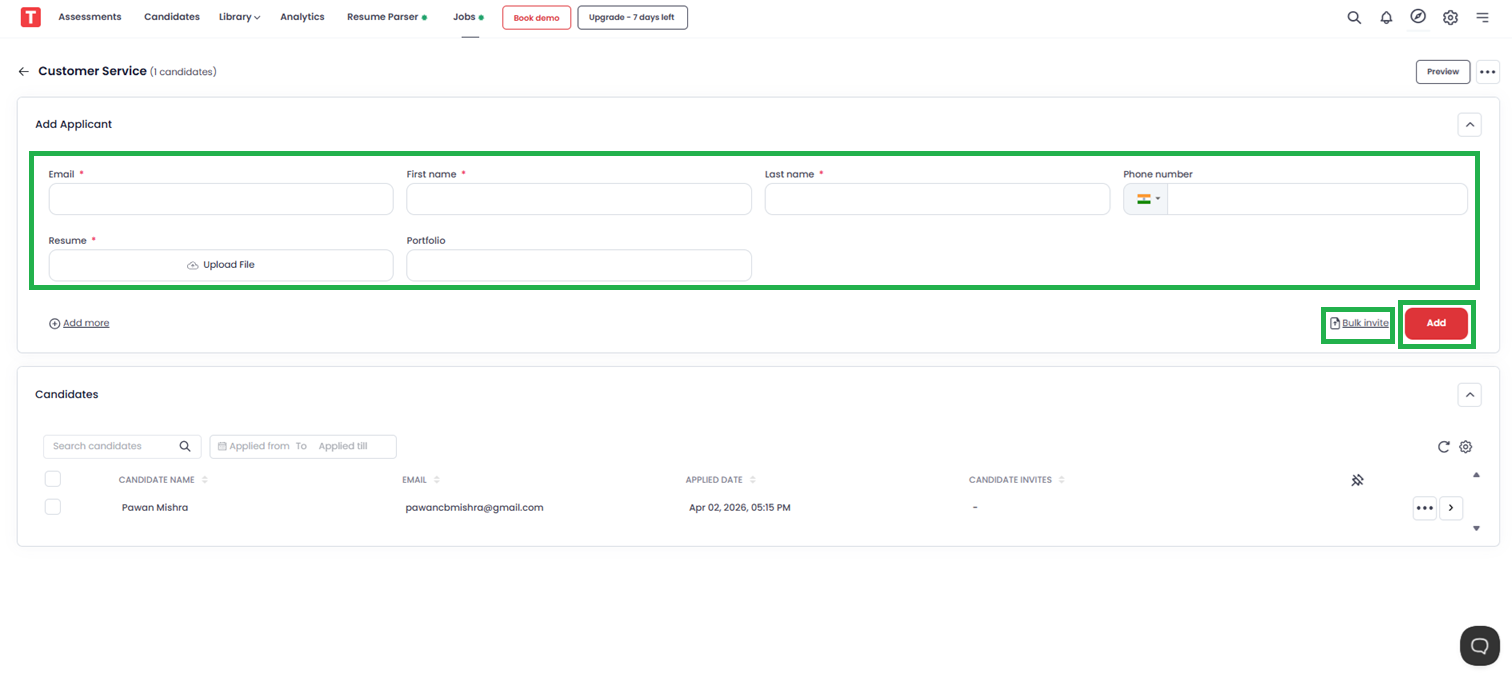This screenshot has width=1512, height=685.
Task: Go back using the left arrow
Action: click(x=24, y=72)
